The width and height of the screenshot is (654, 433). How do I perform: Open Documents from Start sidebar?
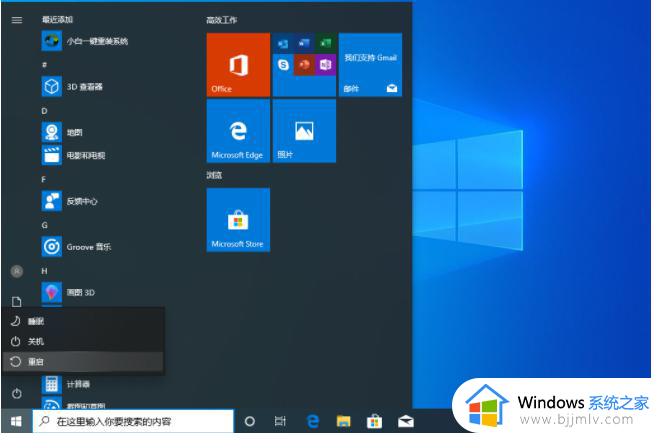[x=17, y=302]
